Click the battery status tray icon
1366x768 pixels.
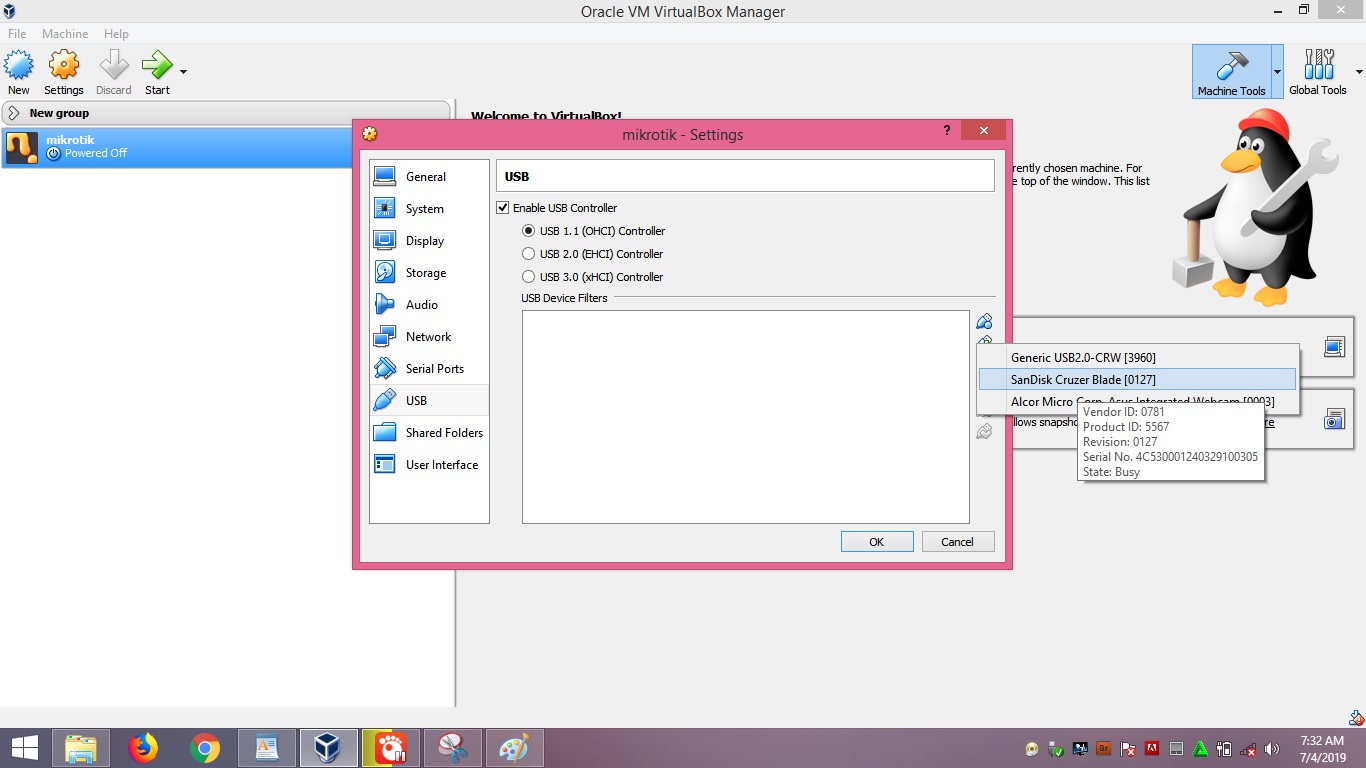click(1224, 749)
